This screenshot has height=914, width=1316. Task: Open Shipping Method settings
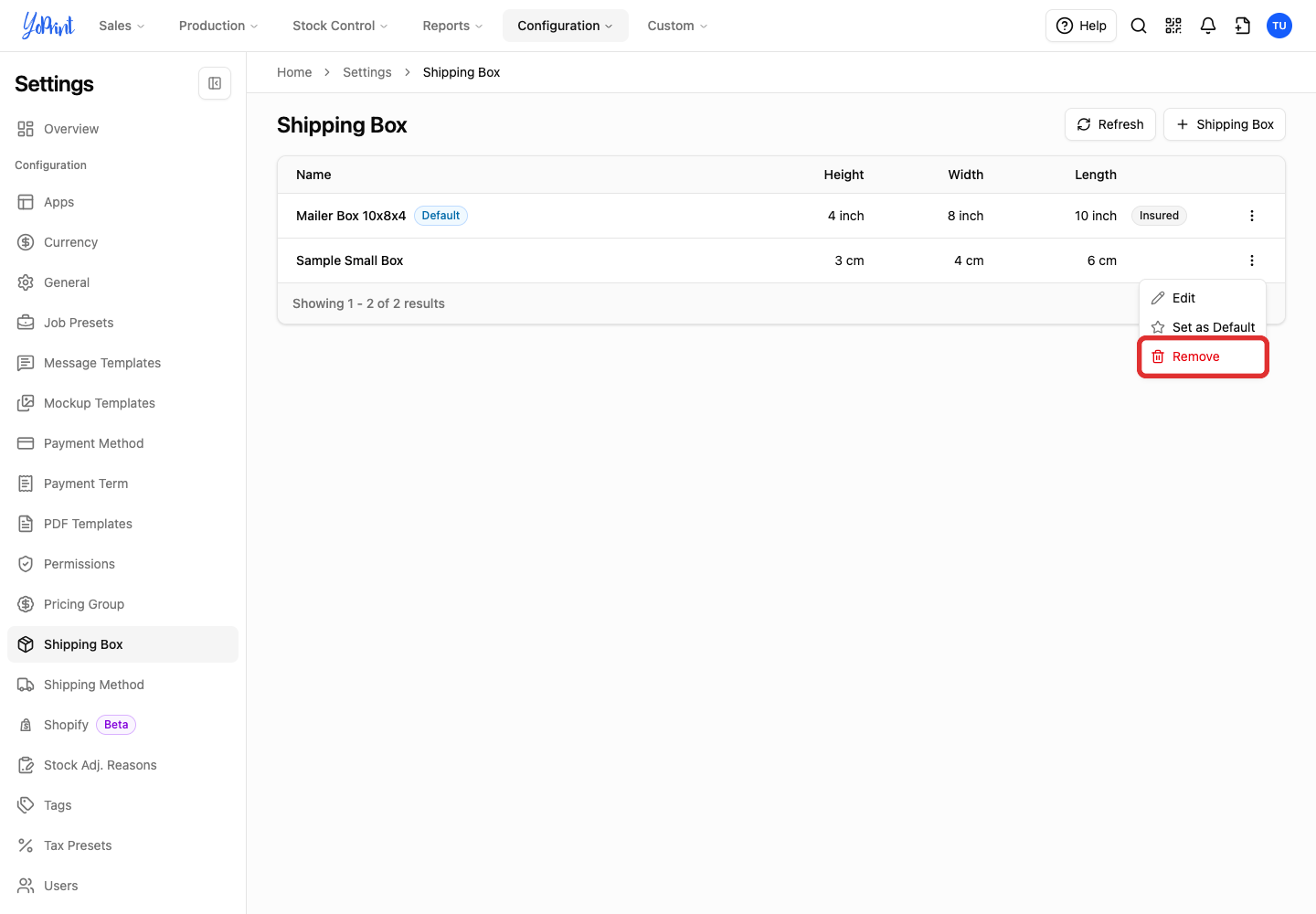point(122,685)
